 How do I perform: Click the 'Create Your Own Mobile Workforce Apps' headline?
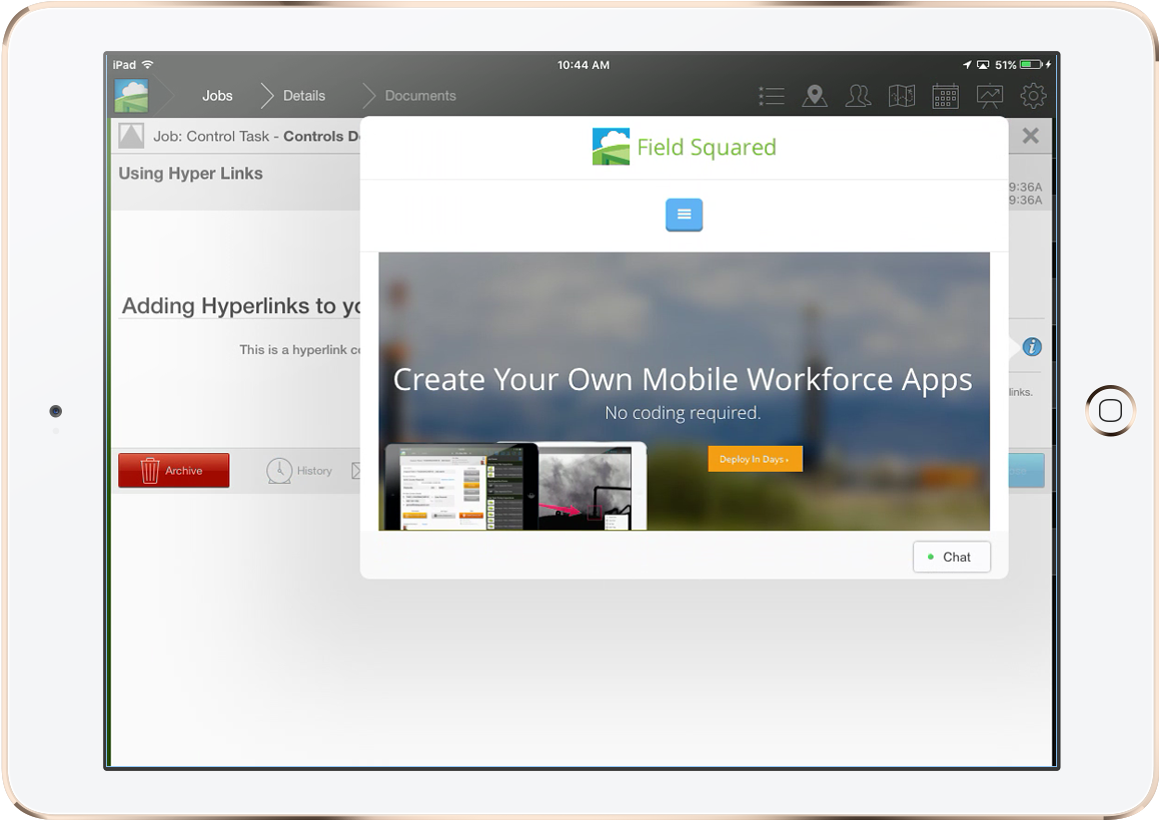point(682,380)
